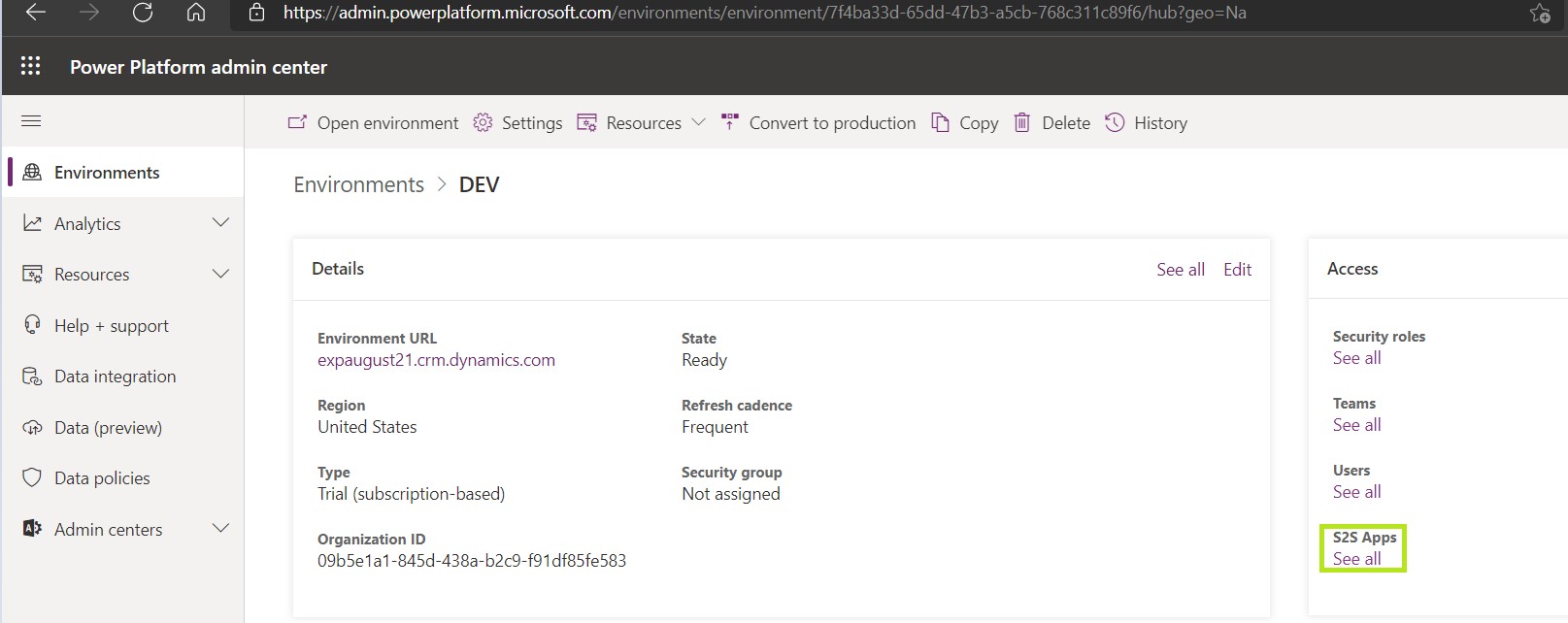Screen dimensions: 1568x623
Task: Click the Analytics chart icon
Action: click(x=32, y=223)
